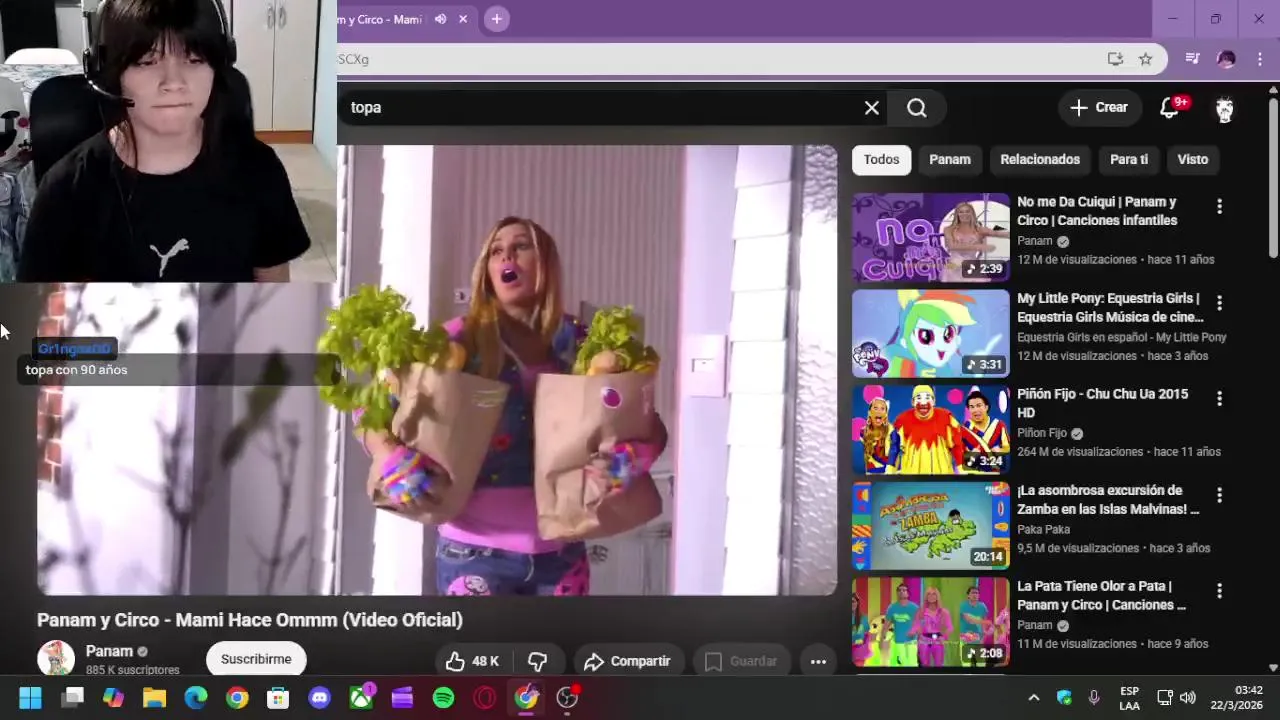Open Spotify from taskbar
Screen dimensions: 1280x720
(x=443, y=697)
